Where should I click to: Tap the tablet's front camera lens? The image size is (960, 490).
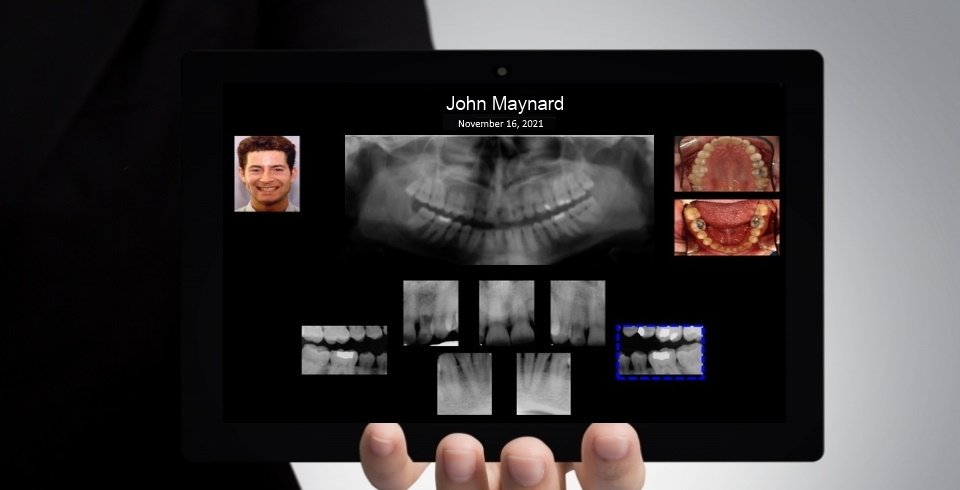tap(502, 71)
